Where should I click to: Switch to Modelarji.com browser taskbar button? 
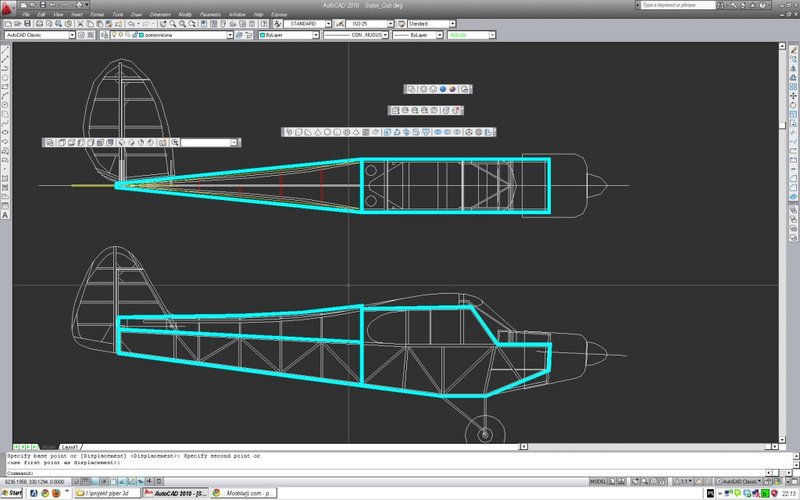click(x=244, y=493)
